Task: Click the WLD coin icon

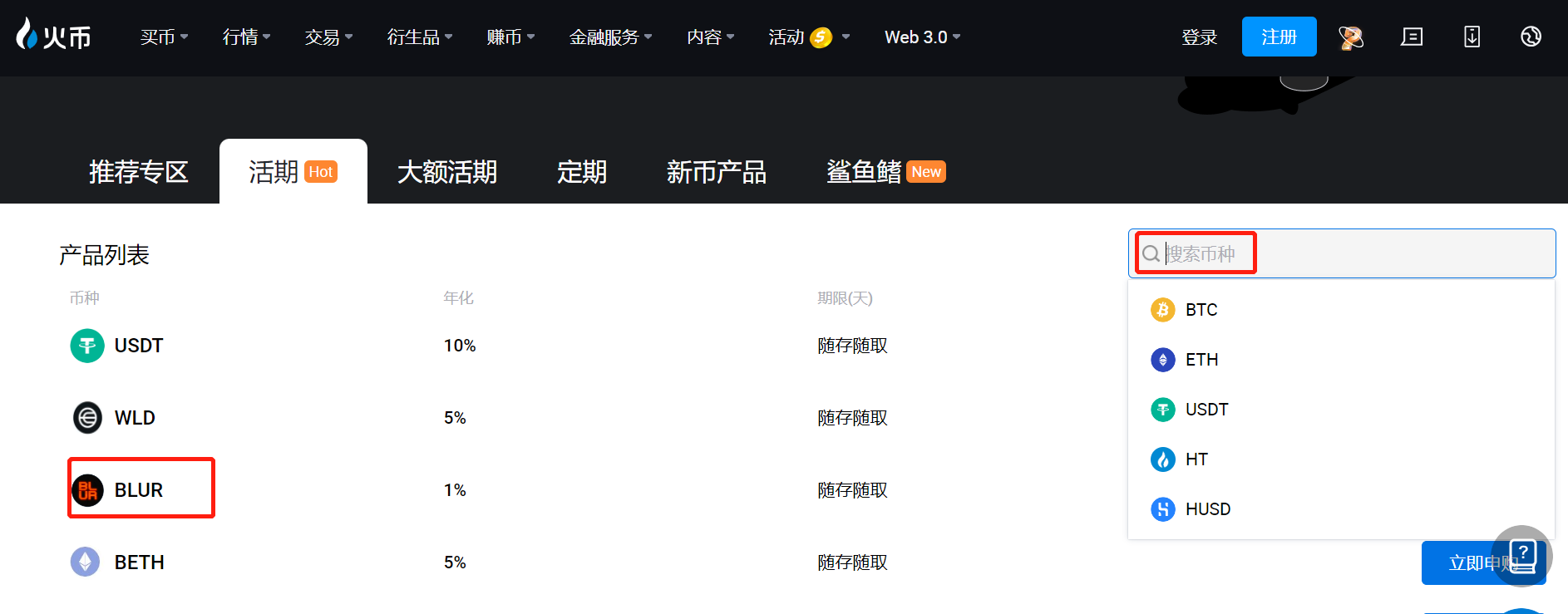Action: click(x=87, y=418)
